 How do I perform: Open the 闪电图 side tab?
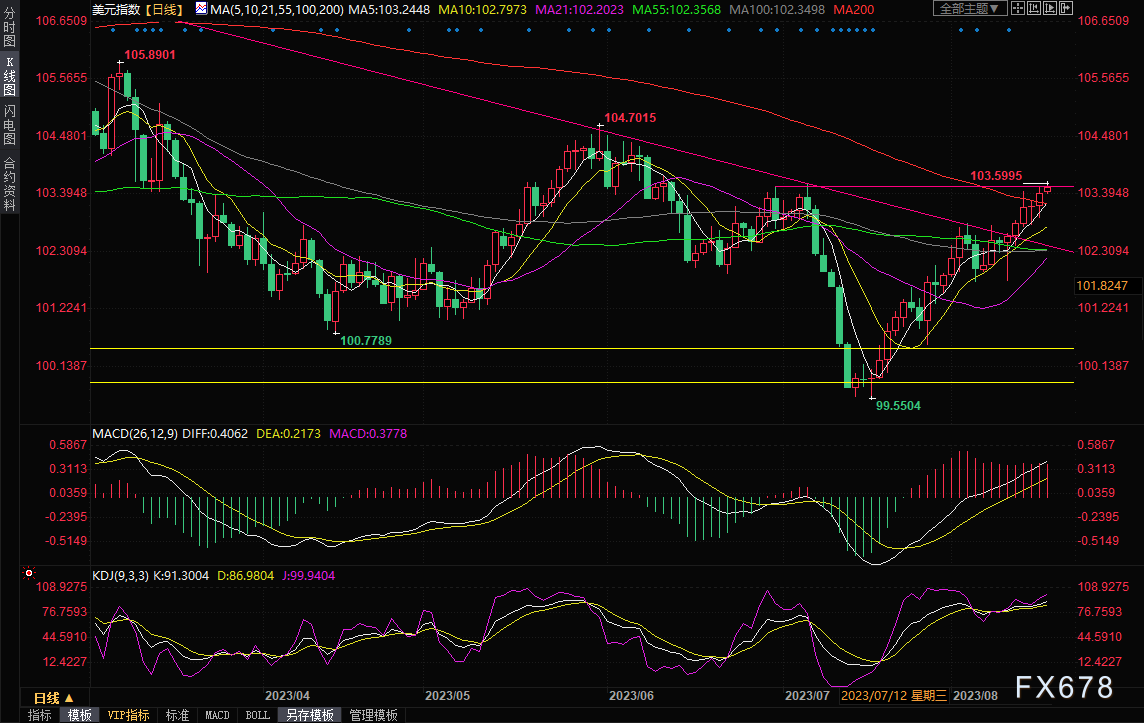[9, 124]
